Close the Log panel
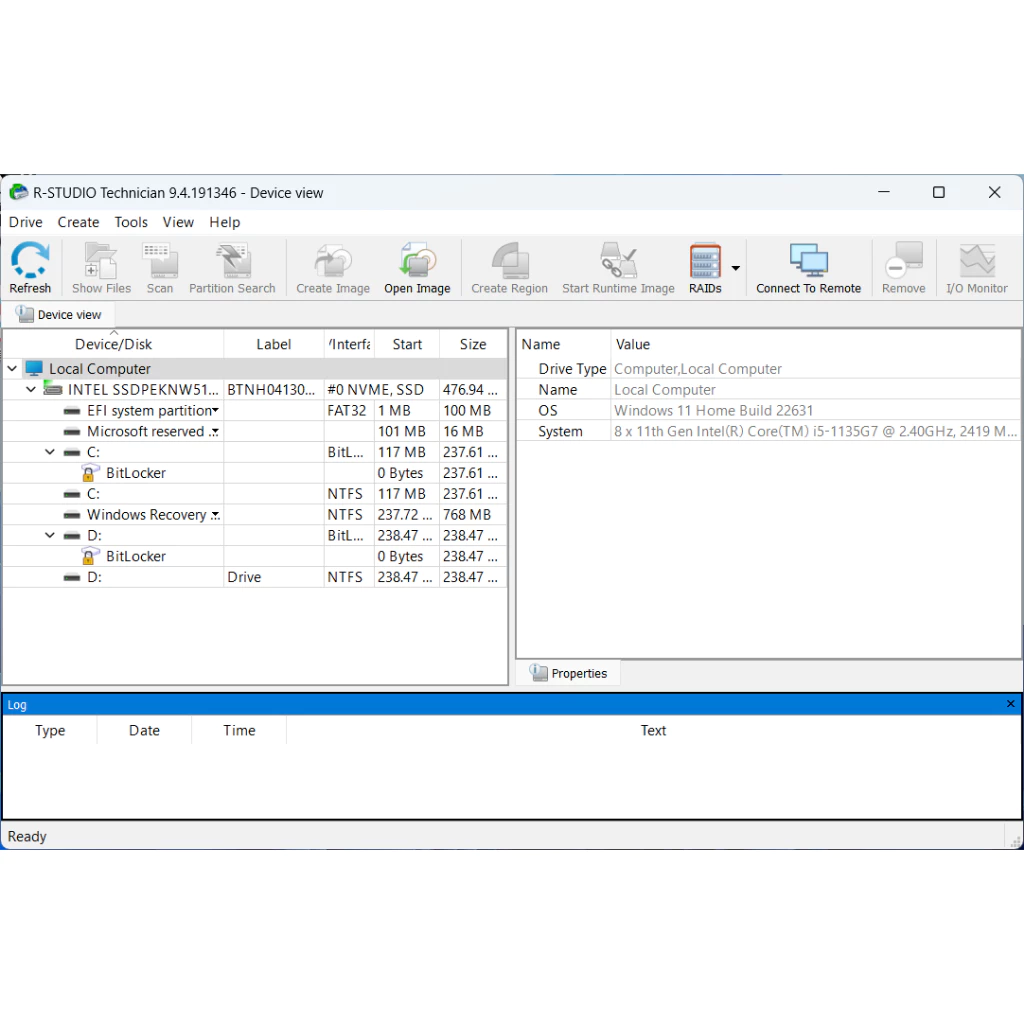 tap(1010, 704)
